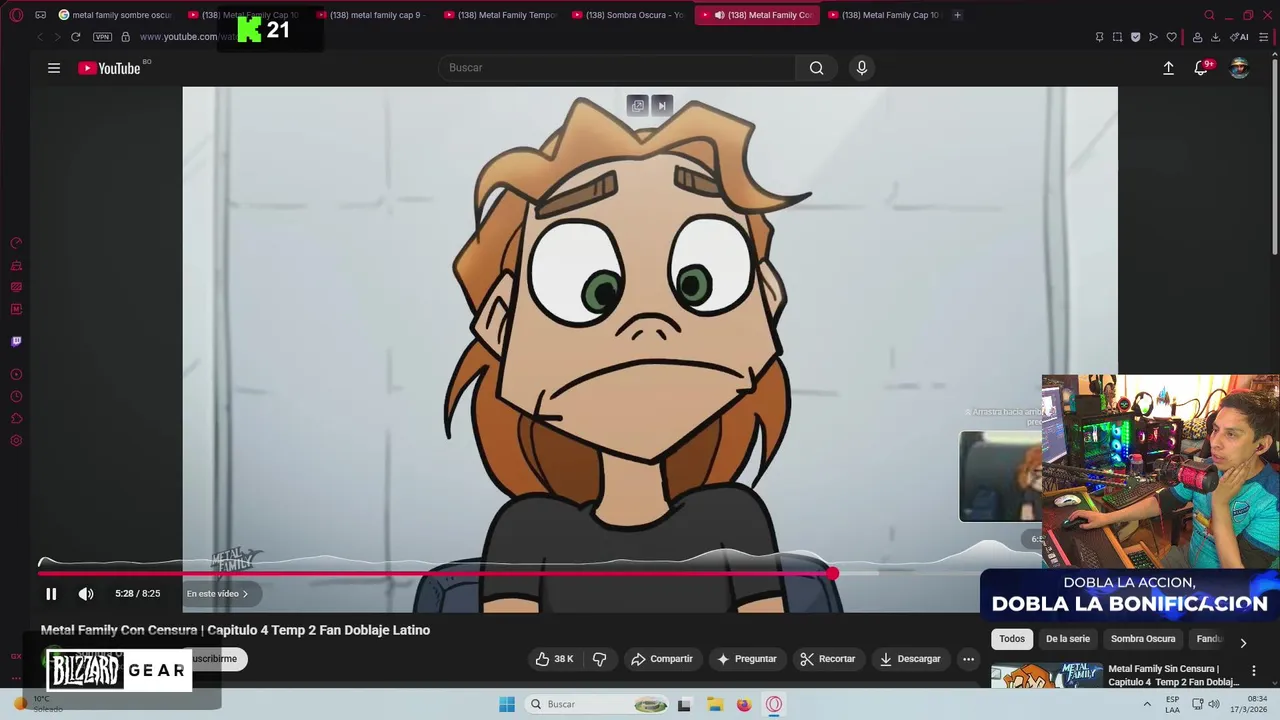This screenshot has width=1280, height=720.
Task: Reload the page with refresh icon
Action: click(75, 37)
